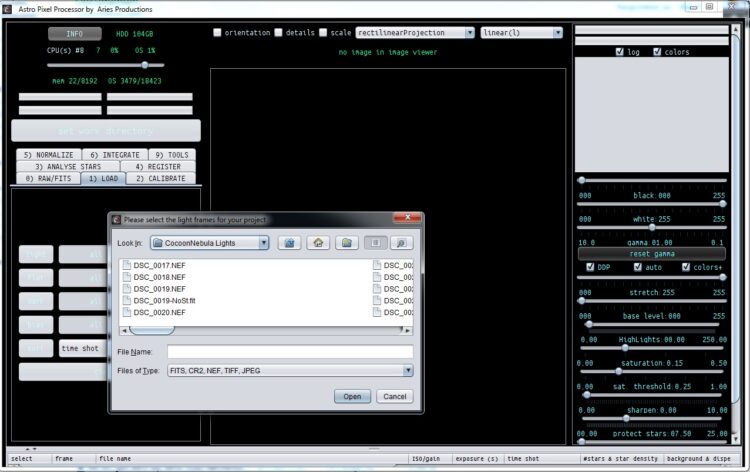Select file DSC_0020.NEF
Viewport: 750px width, 472px height.
(159, 312)
